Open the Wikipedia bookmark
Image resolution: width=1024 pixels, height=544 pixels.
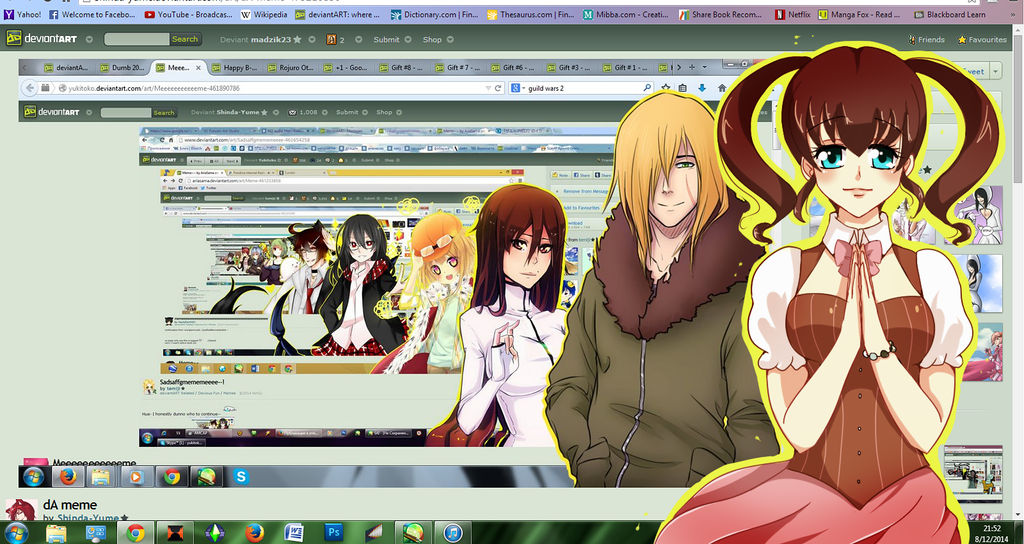pyautogui.click(x=263, y=14)
